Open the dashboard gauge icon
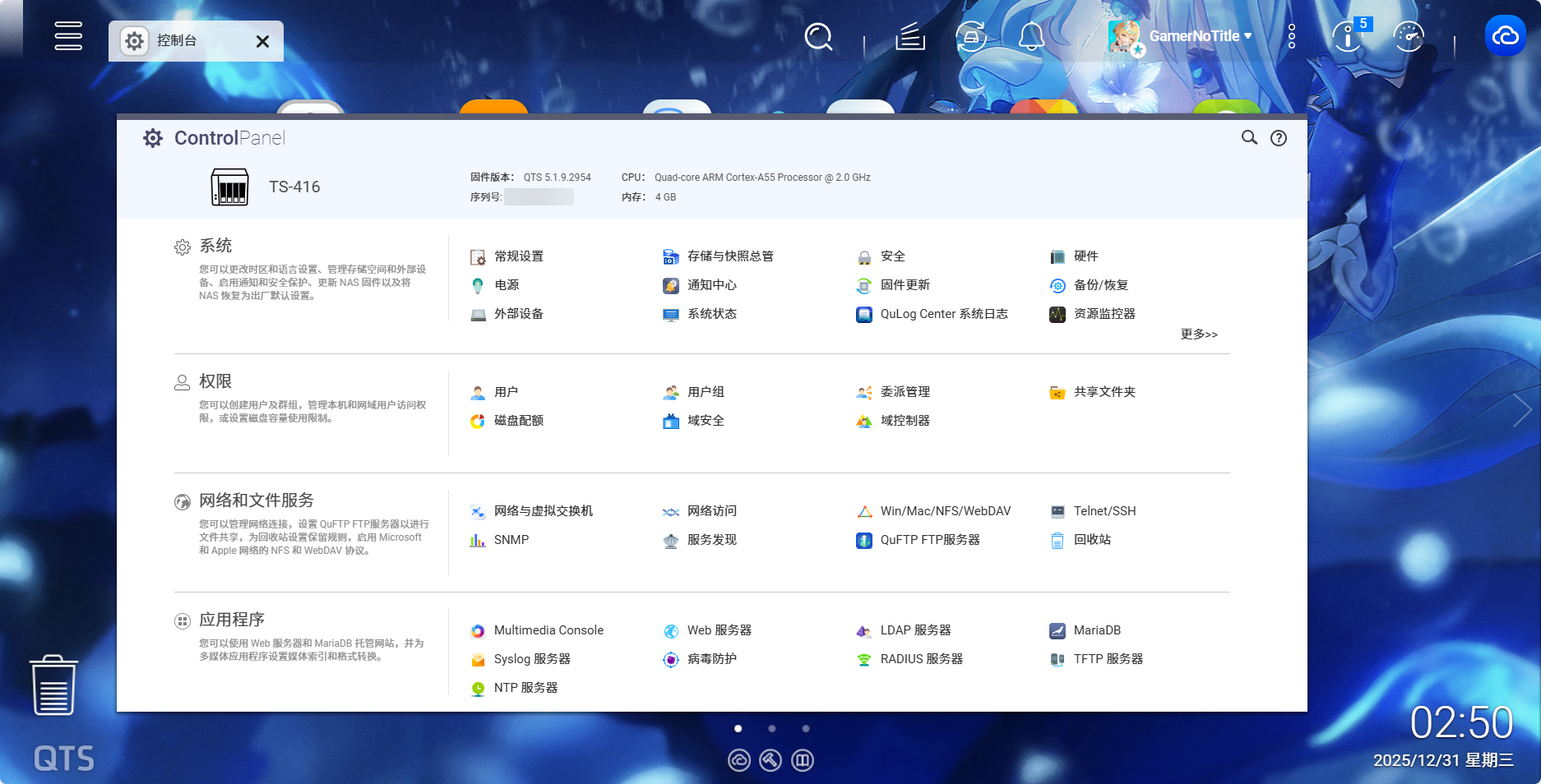 [1409, 37]
